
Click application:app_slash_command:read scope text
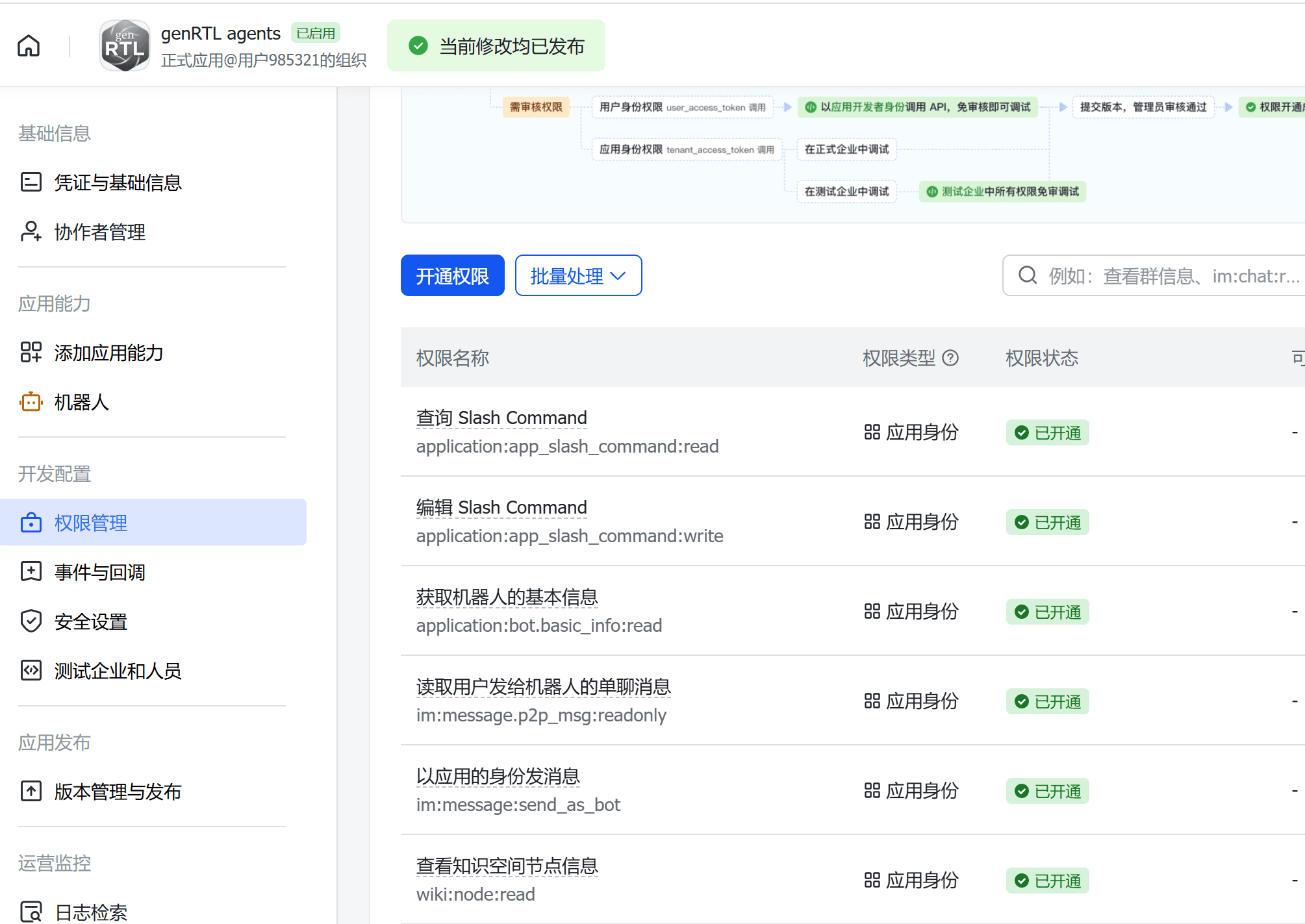pos(567,447)
